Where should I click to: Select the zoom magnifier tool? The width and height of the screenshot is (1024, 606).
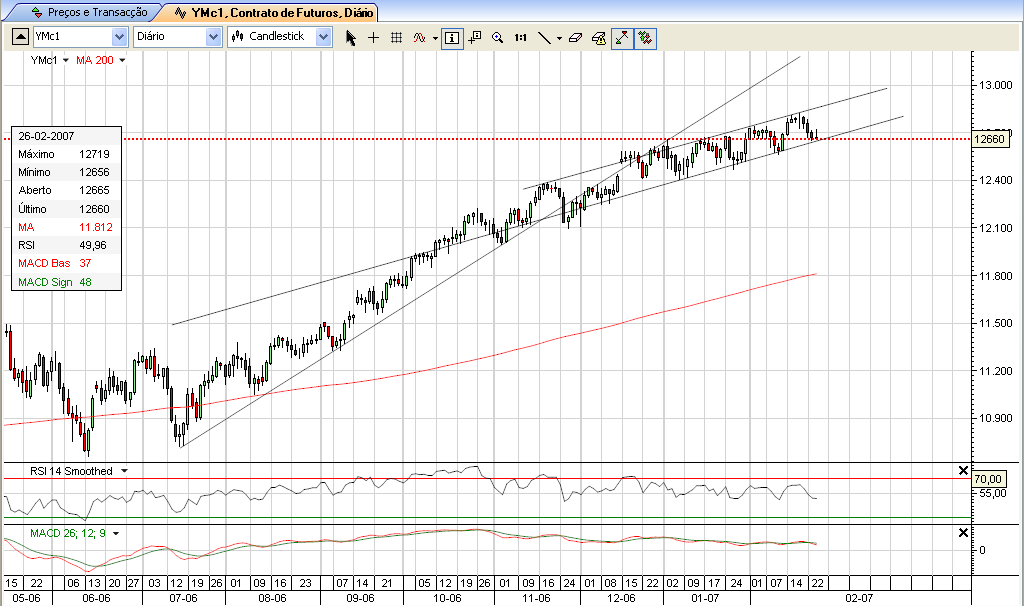pyautogui.click(x=497, y=37)
